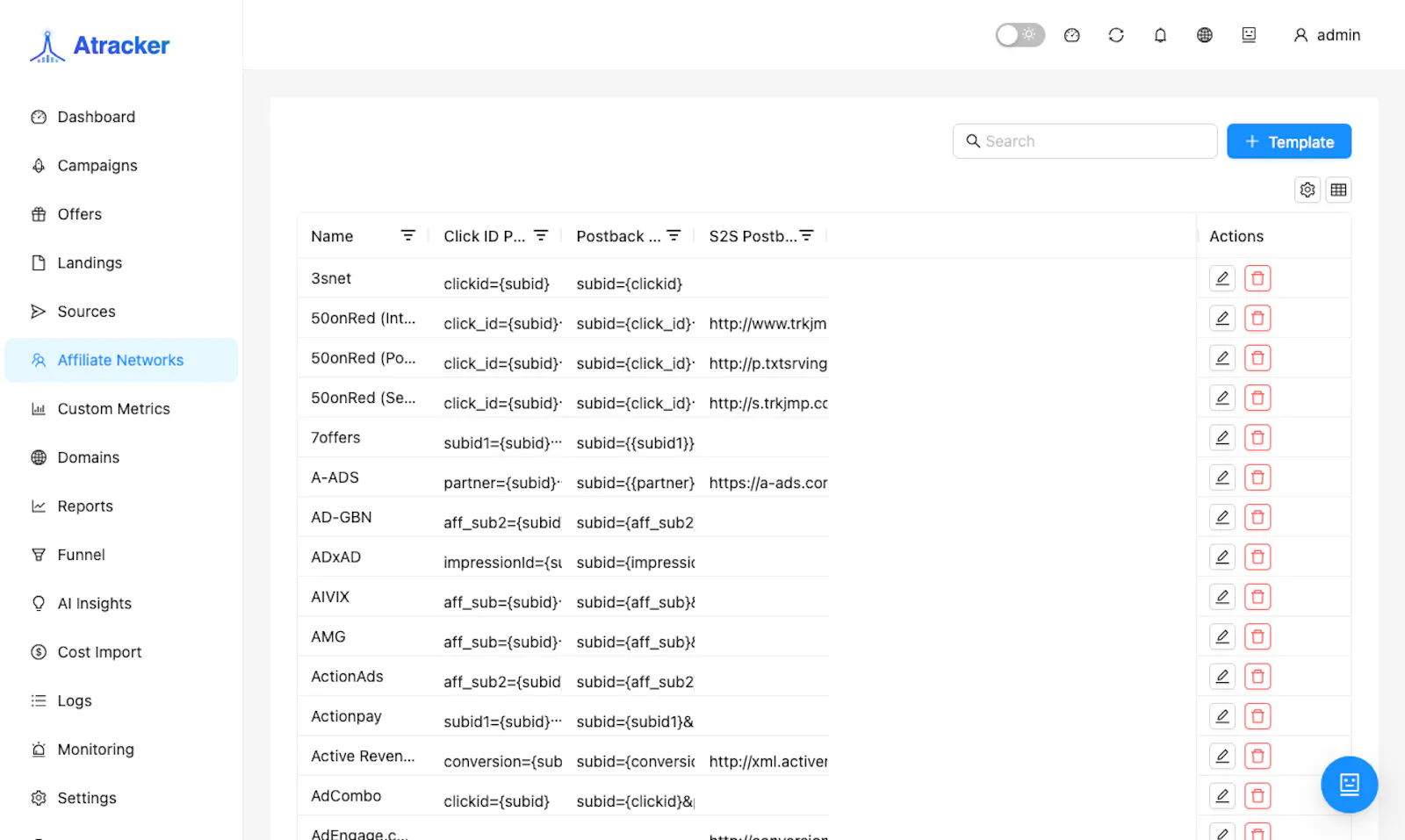Focus the Search input field
Viewport: 1405px width, 840px height.
tap(1084, 141)
